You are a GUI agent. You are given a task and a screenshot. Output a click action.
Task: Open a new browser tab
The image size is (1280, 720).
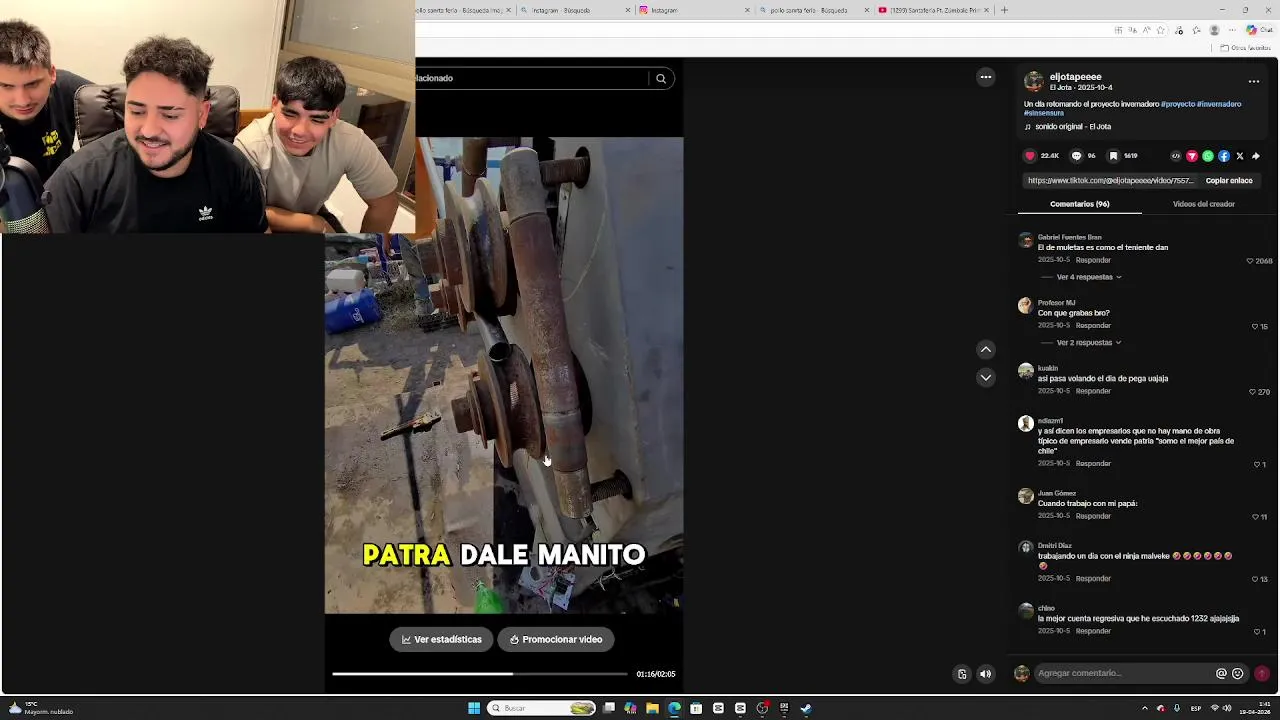point(1004,10)
